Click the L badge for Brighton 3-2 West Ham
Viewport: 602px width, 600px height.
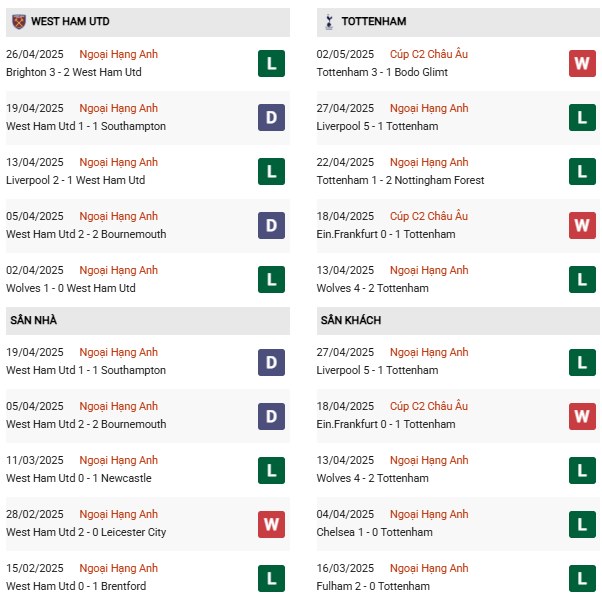[x=271, y=63]
